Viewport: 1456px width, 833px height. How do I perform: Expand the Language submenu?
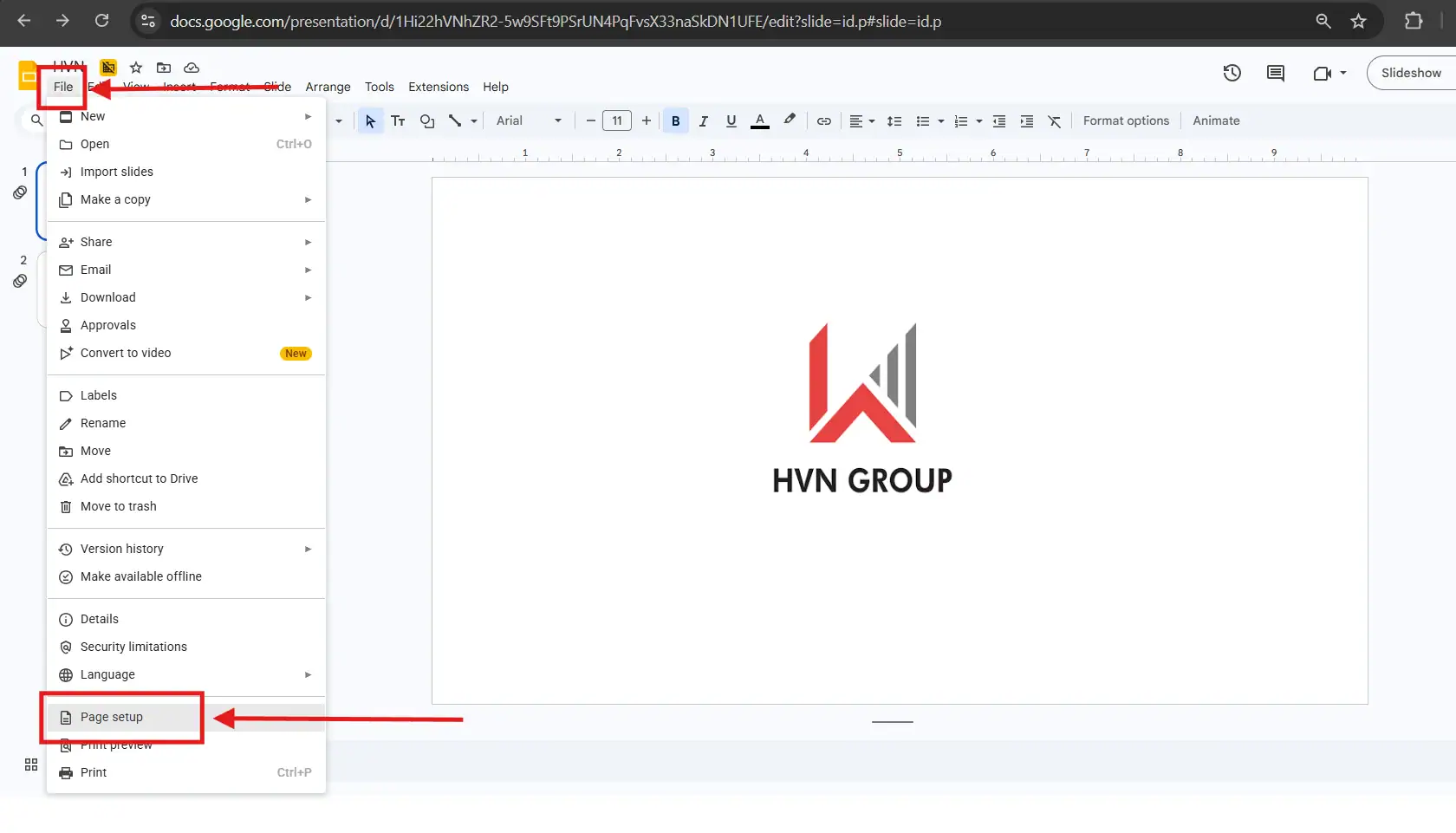pos(186,674)
